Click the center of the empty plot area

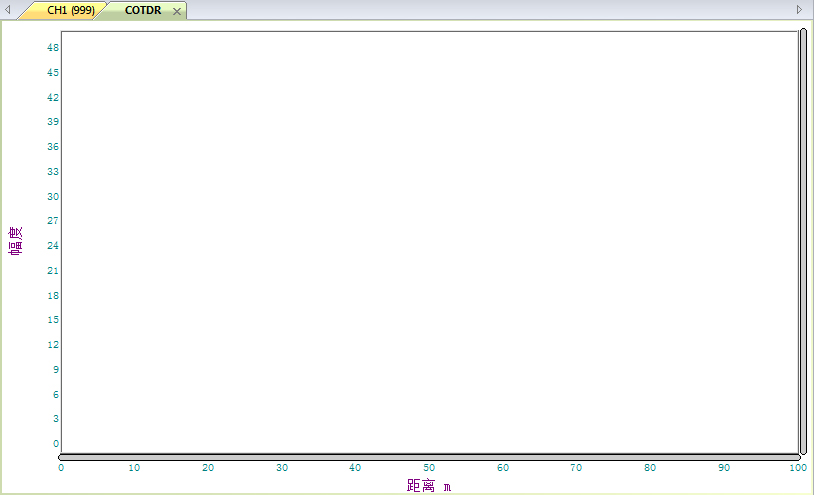coord(429,241)
